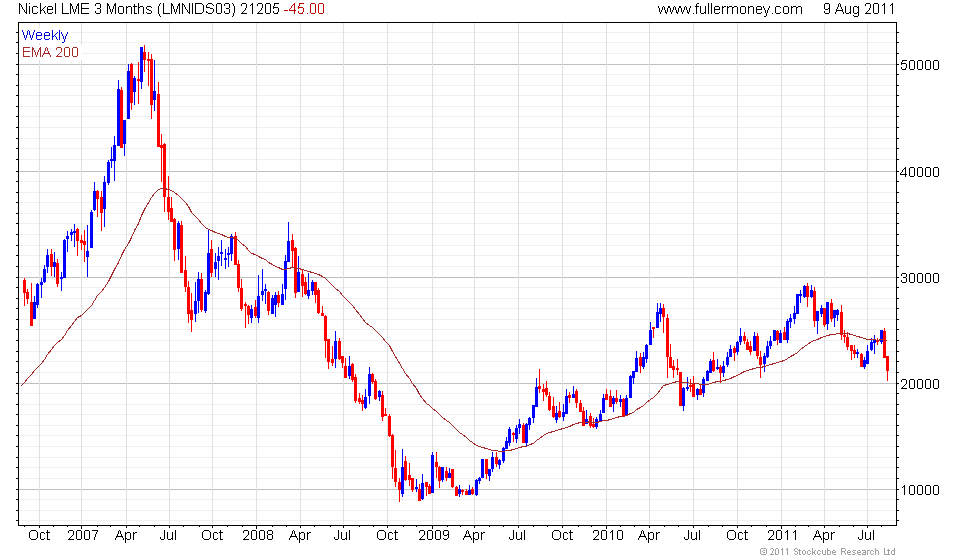The width and height of the screenshot is (980, 560).
Task: Click the 'EMA 200' legend label
Action: pyautogui.click(x=50, y=52)
